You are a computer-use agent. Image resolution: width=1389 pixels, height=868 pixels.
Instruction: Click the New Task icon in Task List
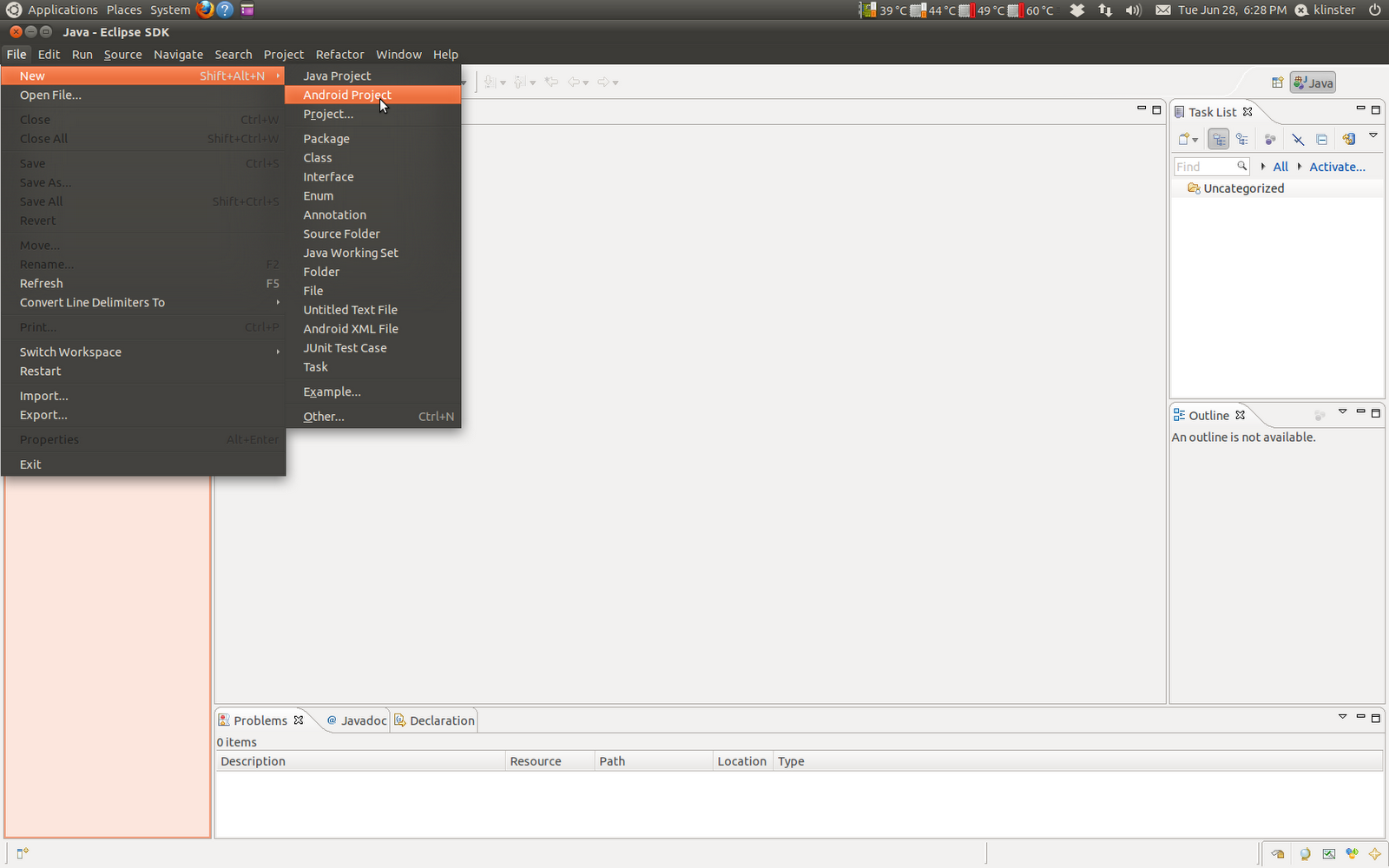(x=1183, y=139)
